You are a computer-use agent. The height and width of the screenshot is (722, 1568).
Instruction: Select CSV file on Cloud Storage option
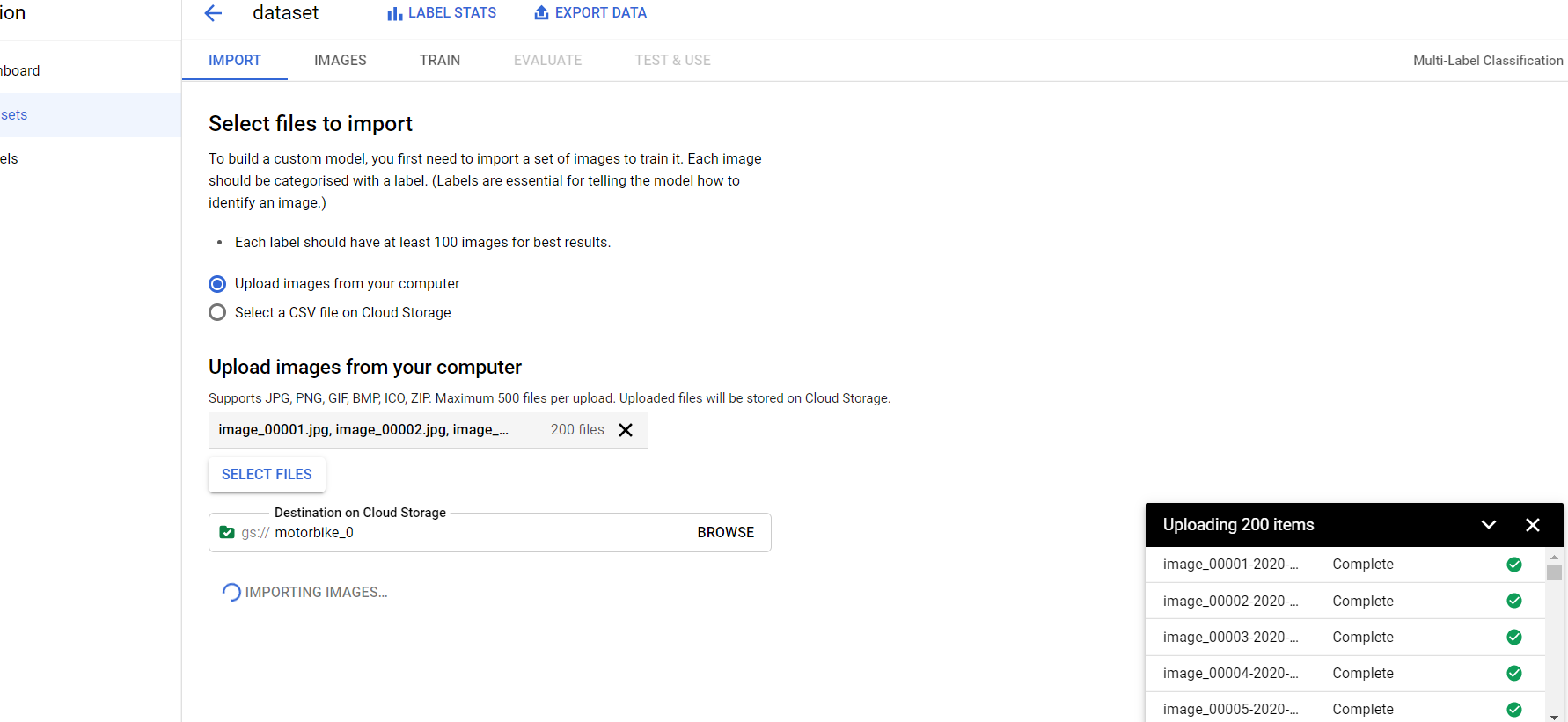coord(217,312)
